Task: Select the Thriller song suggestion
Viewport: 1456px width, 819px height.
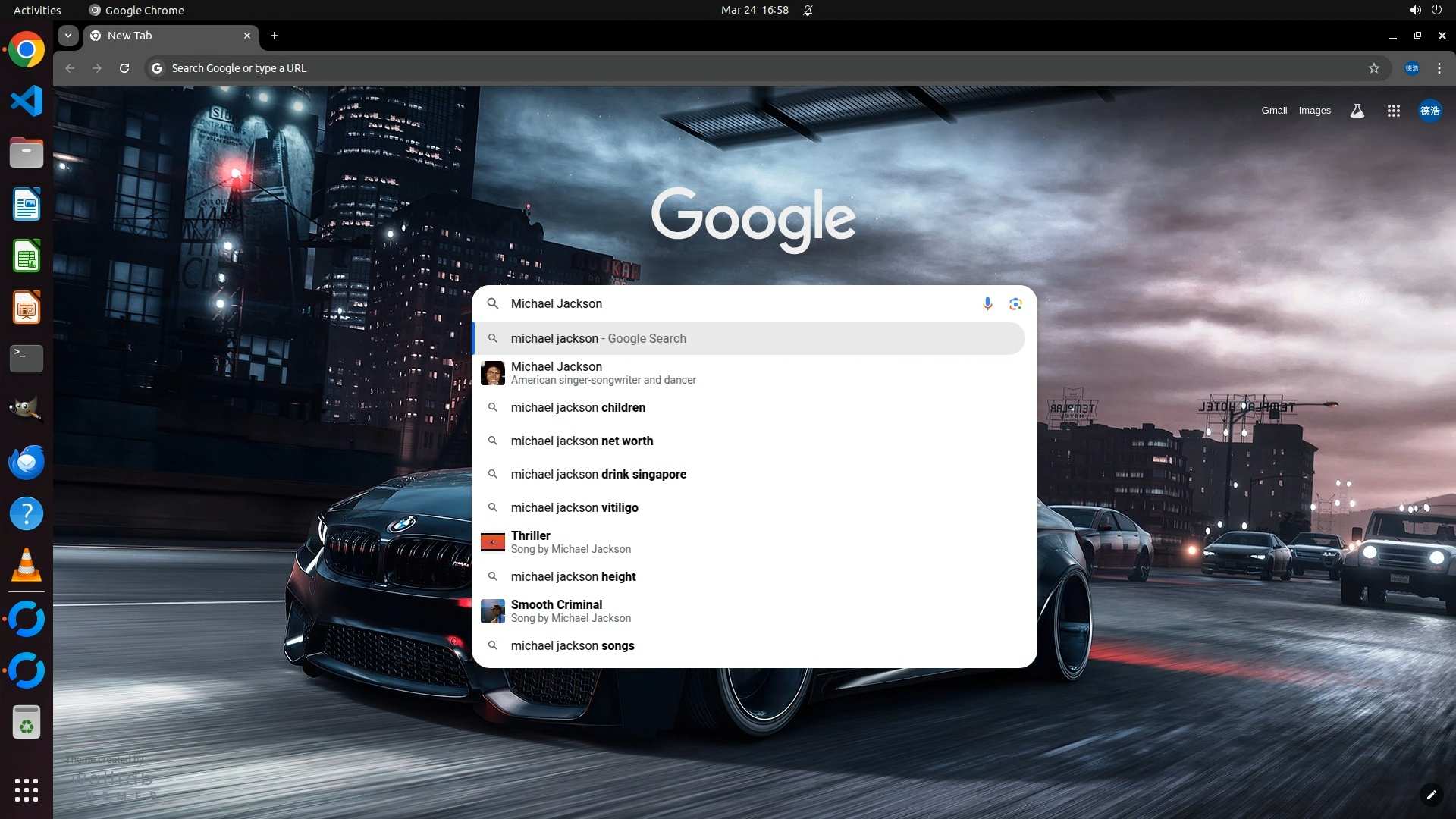Action: click(x=570, y=542)
